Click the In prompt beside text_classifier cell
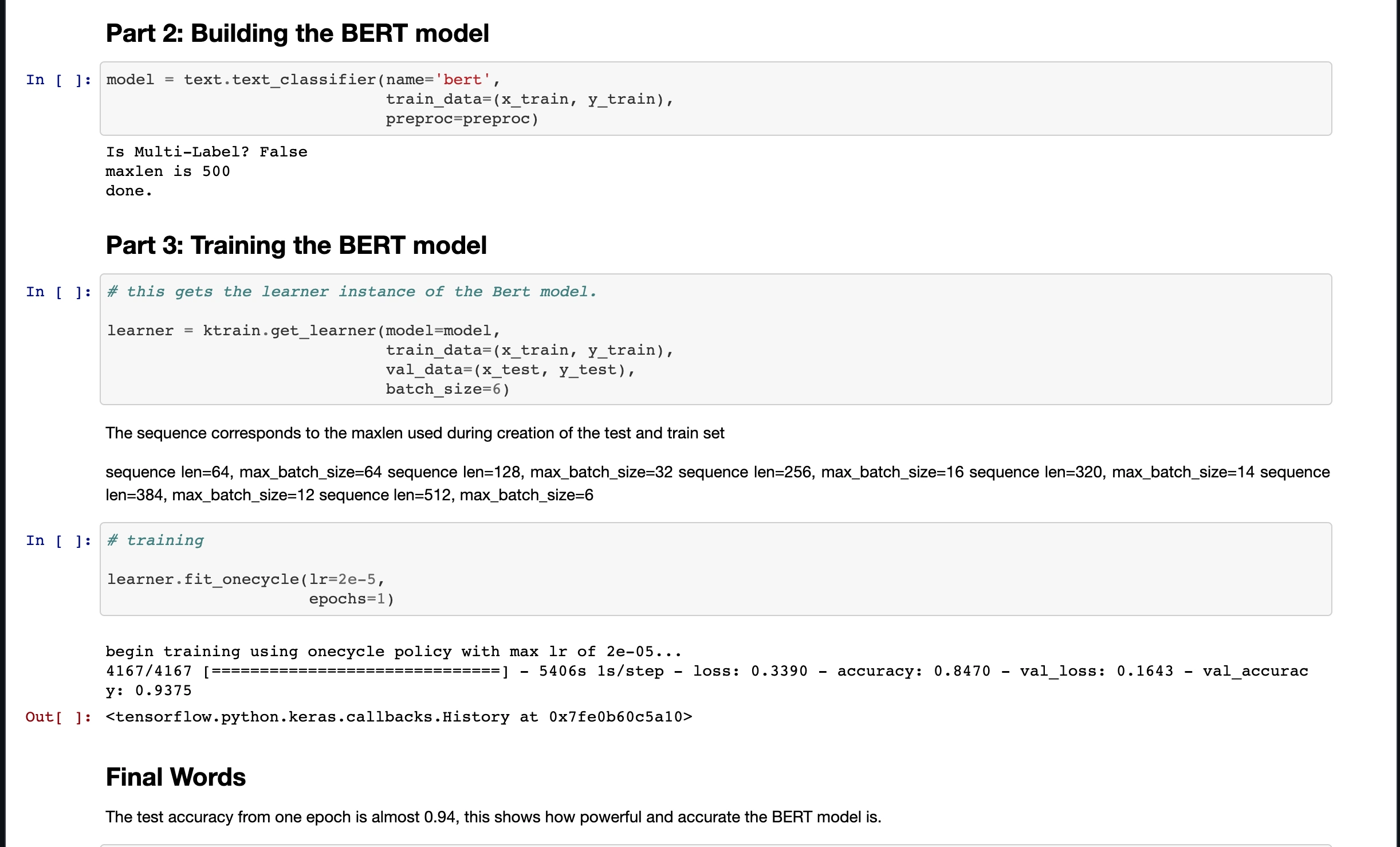This screenshot has width=1400, height=847. (x=58, y=80)
